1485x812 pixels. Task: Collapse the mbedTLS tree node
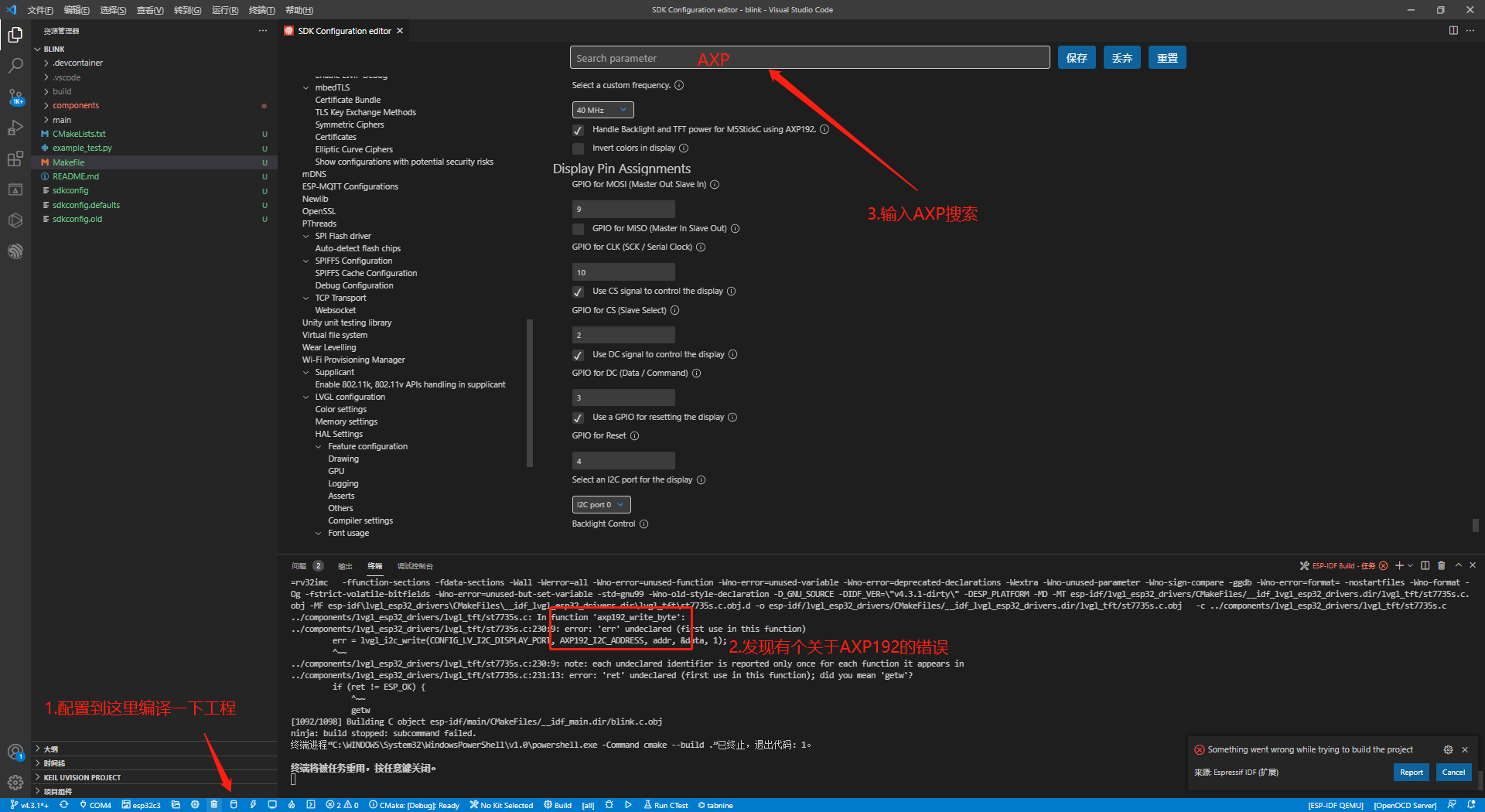point(306,87)
